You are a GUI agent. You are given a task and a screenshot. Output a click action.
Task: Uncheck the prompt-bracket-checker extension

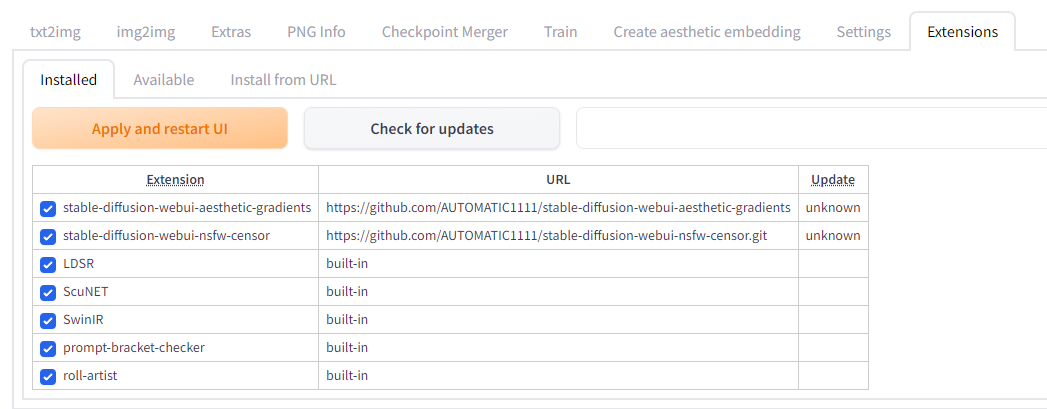point(48,348)
